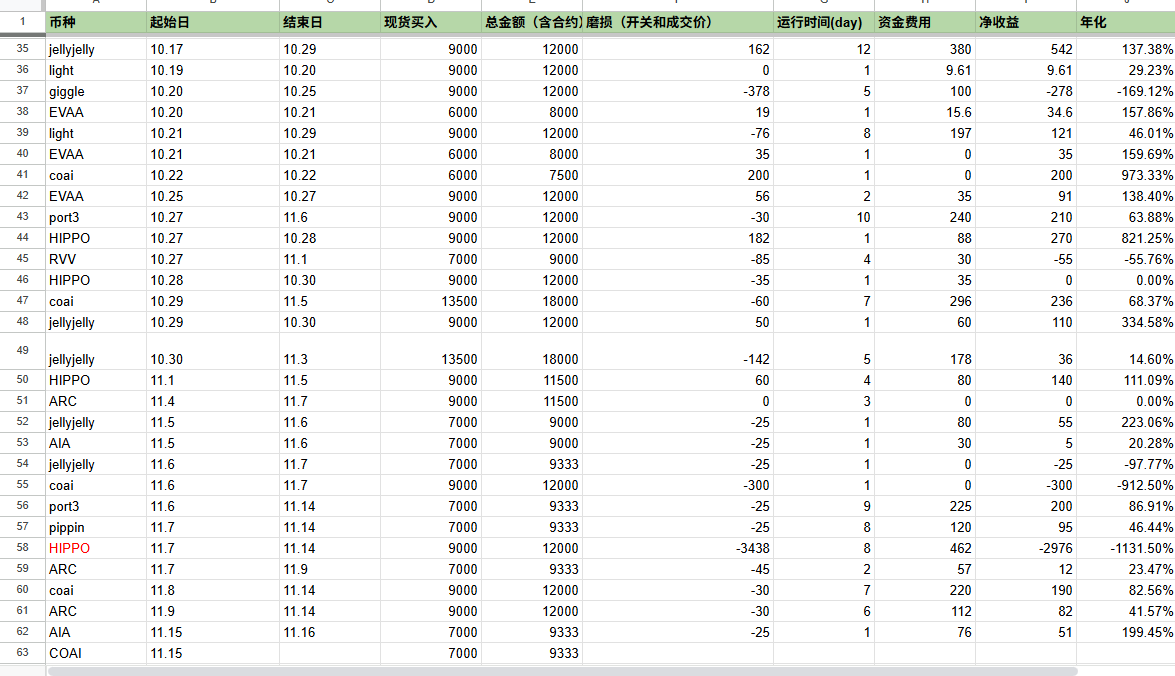This screenshot has height=676, width=1175.
Task: Select the 111.09% annualized cell
Action: 1126,380
